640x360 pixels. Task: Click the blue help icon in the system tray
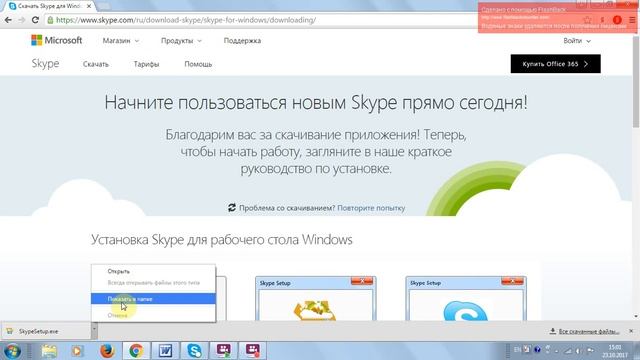(x=537, y=350)
